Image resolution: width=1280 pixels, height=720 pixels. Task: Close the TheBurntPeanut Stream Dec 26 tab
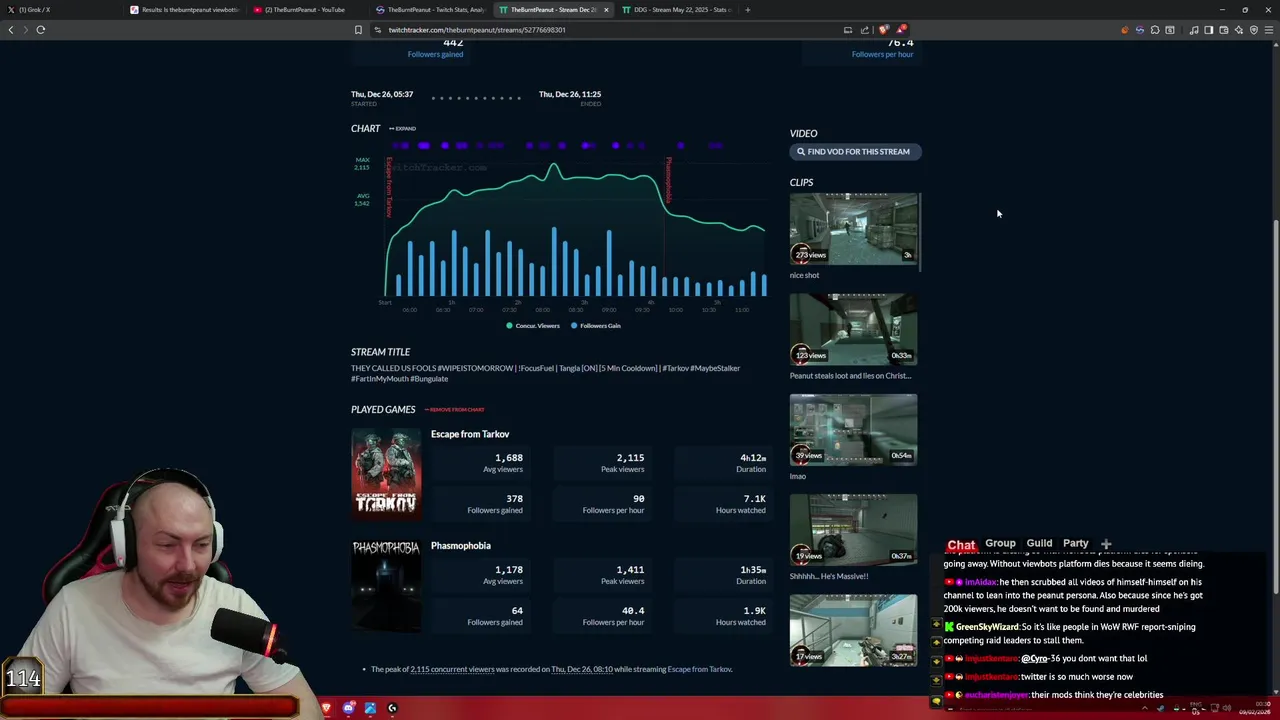coord(606,10)
